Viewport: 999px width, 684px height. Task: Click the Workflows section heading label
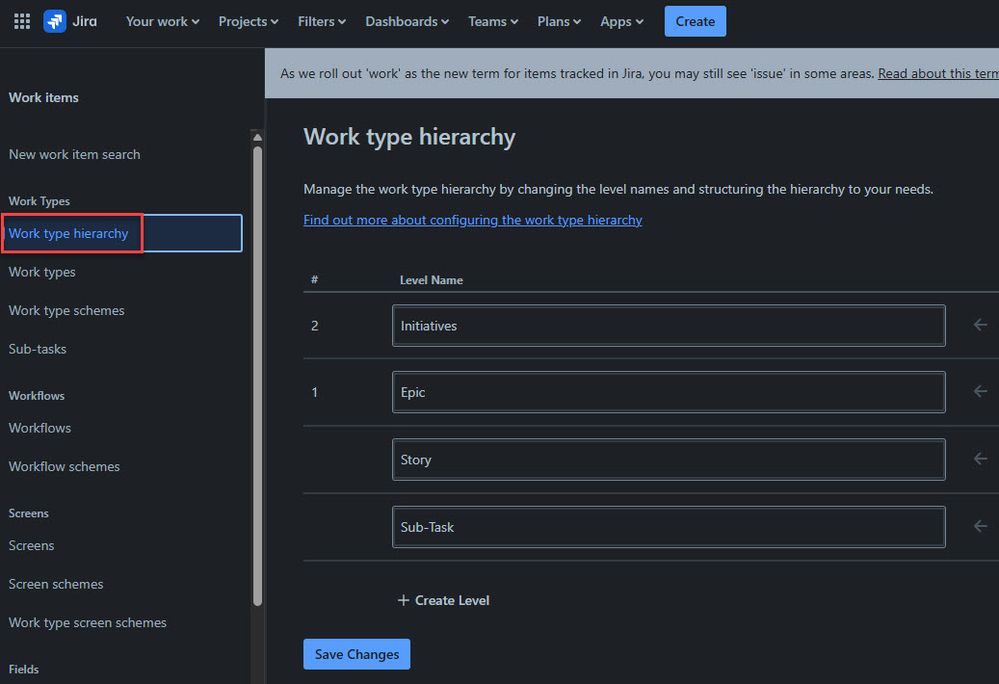click(36, 395)
